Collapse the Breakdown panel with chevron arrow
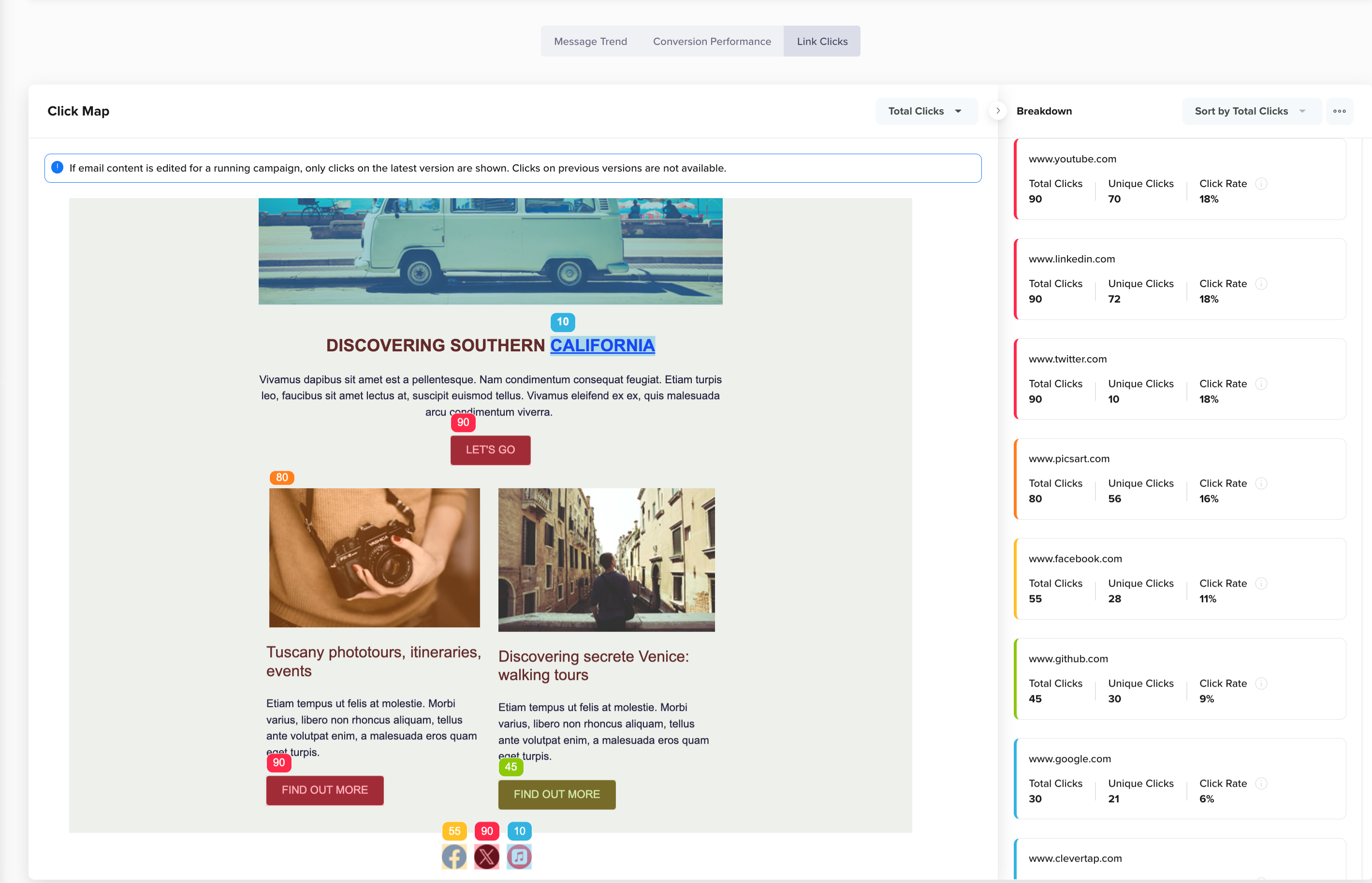Image resolution: width=1372 pixels, height=883 pixels. click(998, 111)
